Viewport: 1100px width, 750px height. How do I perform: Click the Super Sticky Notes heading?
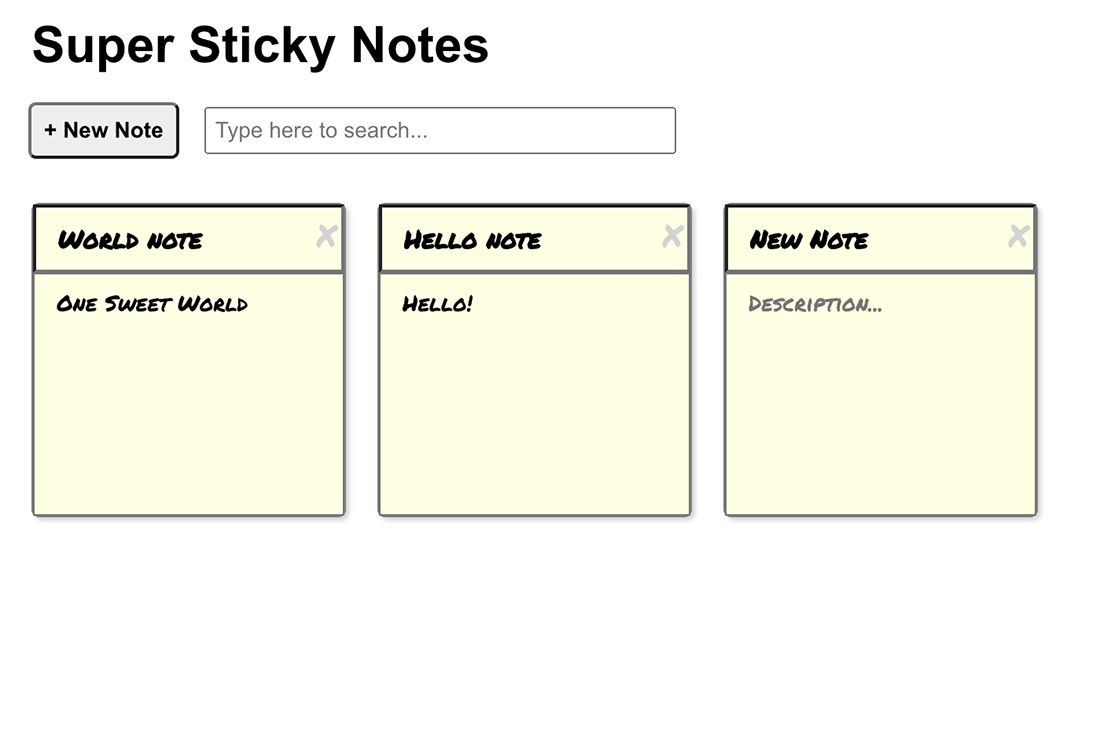pyautogui.click(x=260, y=44)
